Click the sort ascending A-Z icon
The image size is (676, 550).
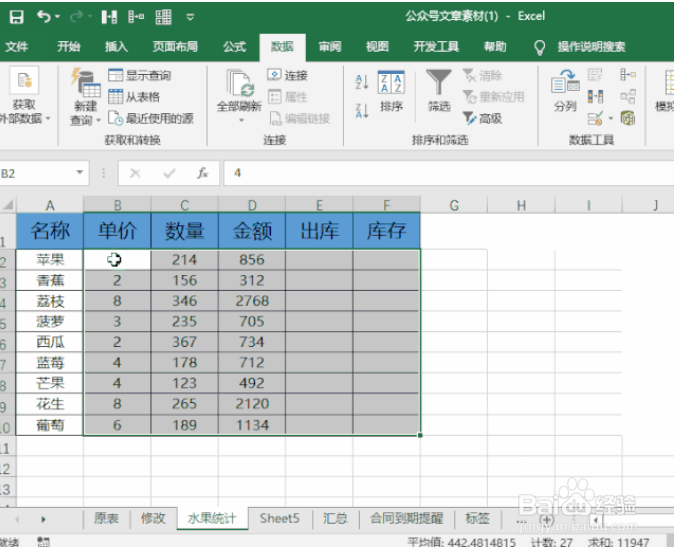point(362,82)
